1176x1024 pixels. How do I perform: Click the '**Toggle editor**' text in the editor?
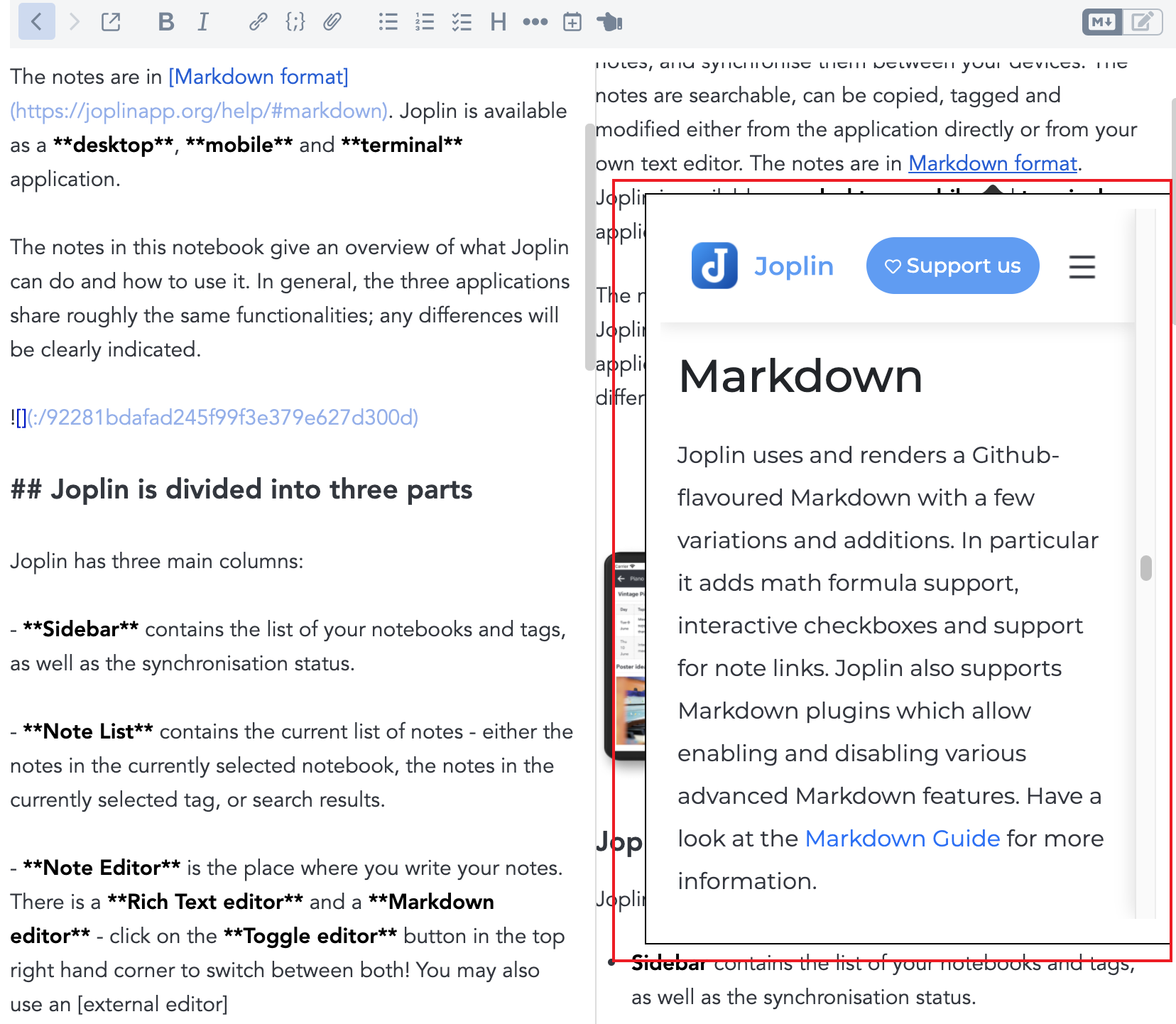pos(310,936)
